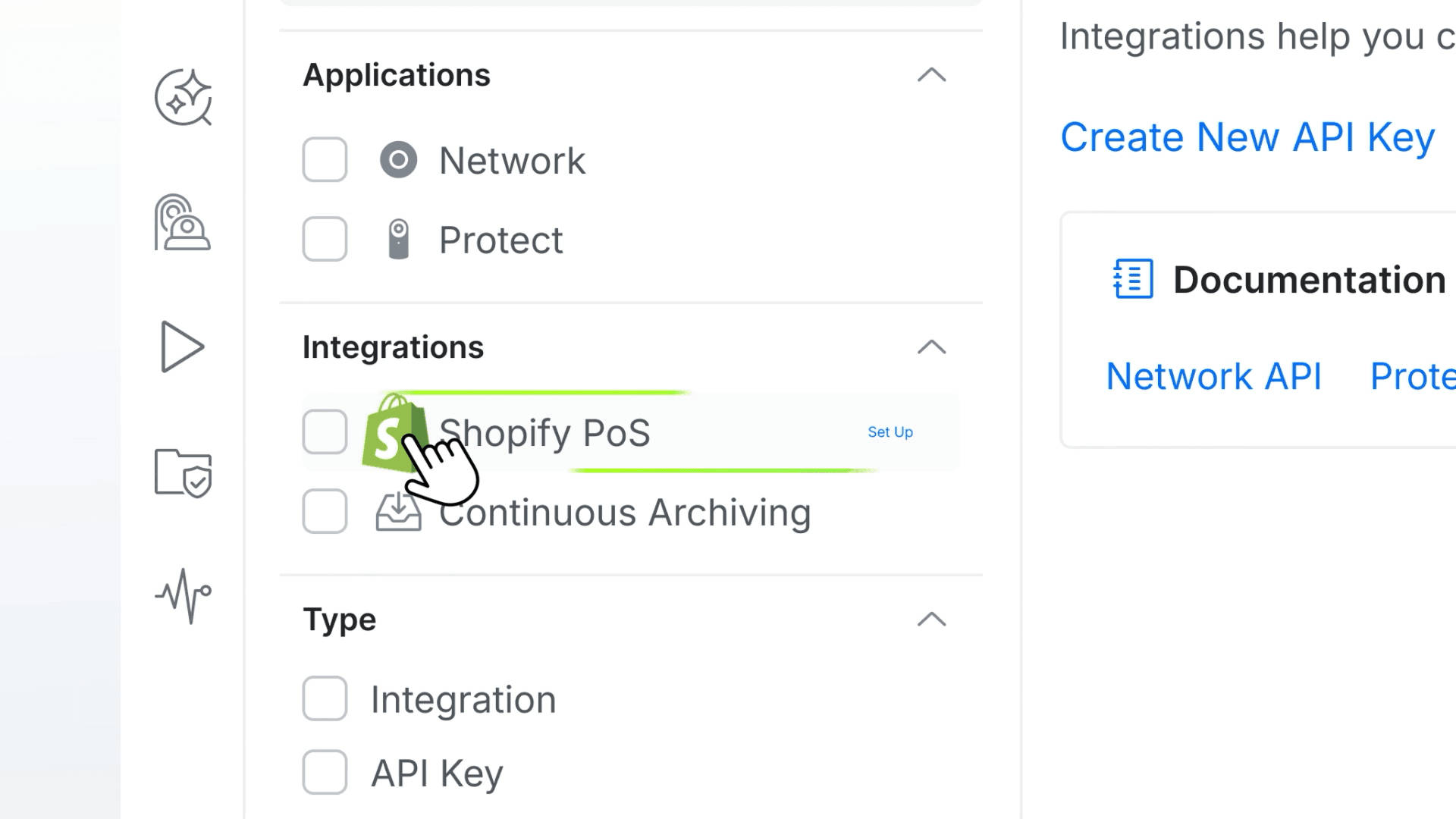This screenshot has height=819, width=1456.
Task: Click Create New API Key
Action: (x=1247, y=137)
